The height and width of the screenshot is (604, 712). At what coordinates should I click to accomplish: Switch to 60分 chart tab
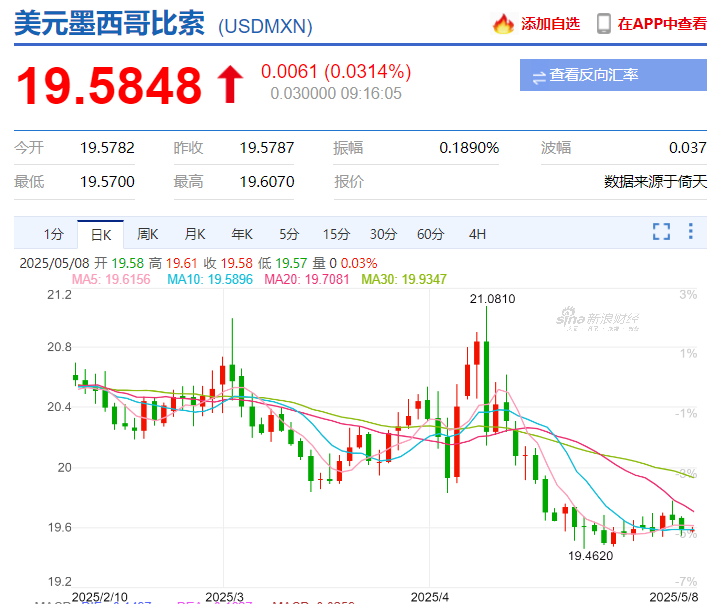(x=430, y=234)
